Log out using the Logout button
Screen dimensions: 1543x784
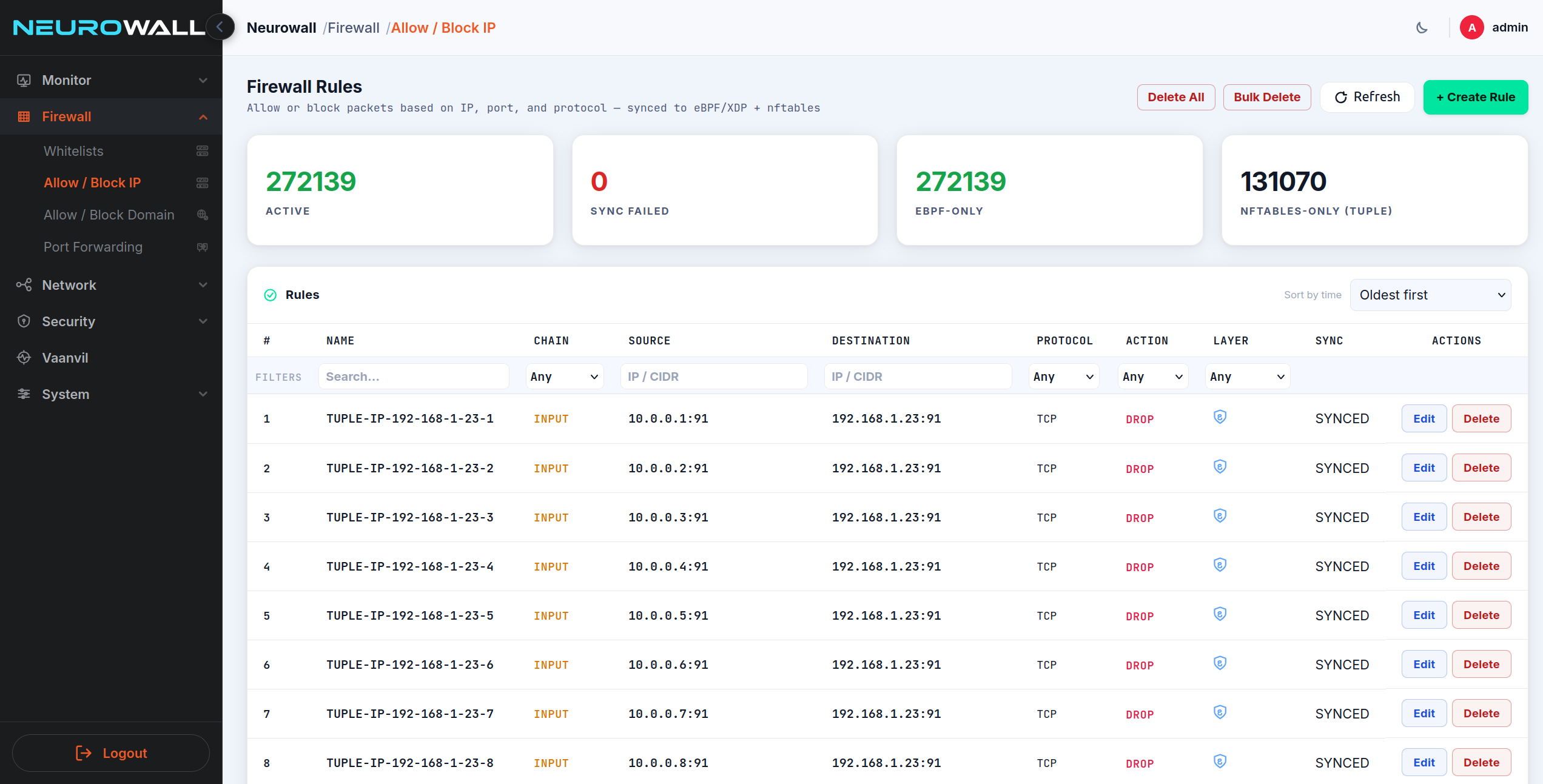tap(111, 753)
